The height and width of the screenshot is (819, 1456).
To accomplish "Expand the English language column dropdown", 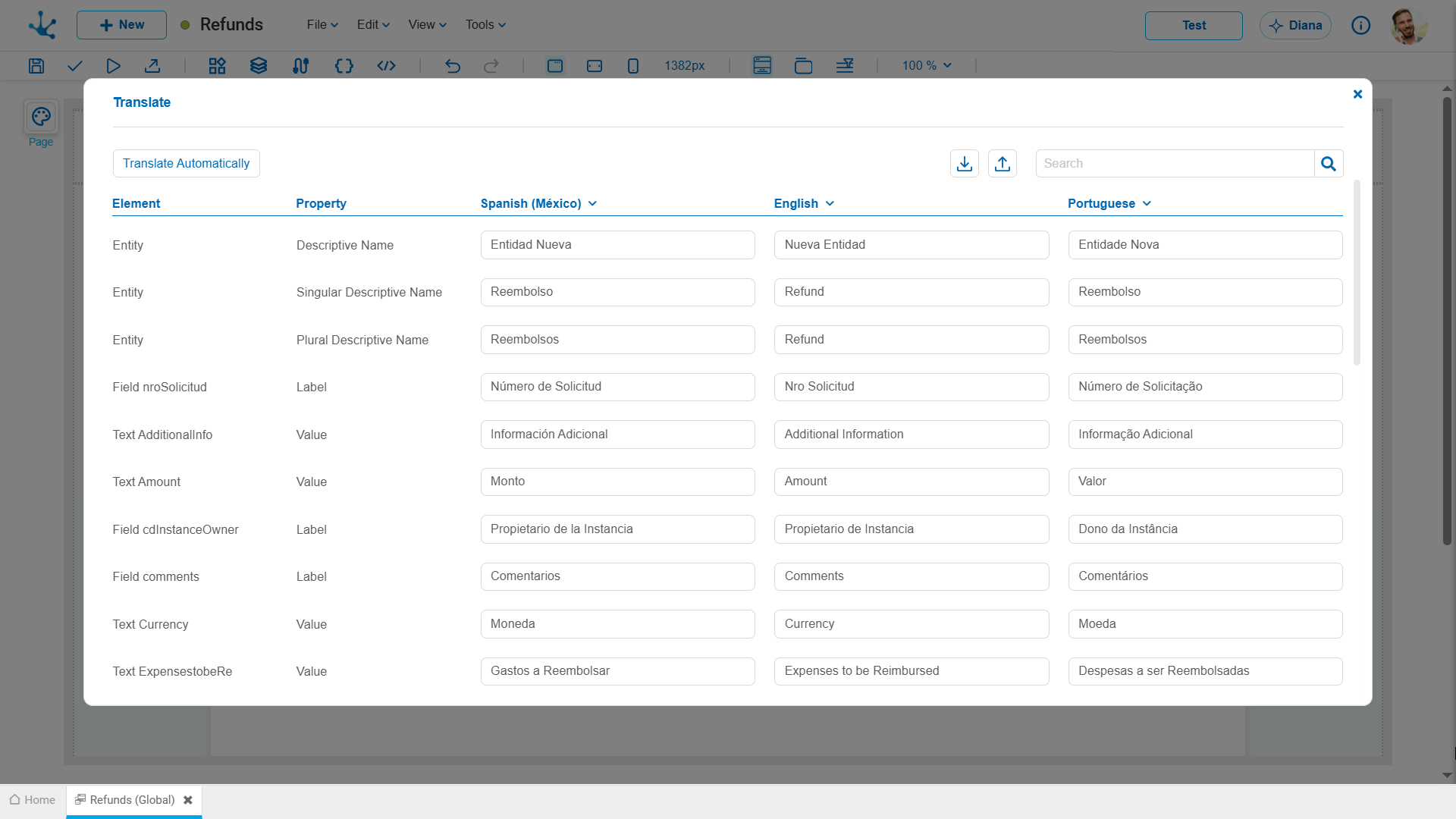I will pos(830,203).
